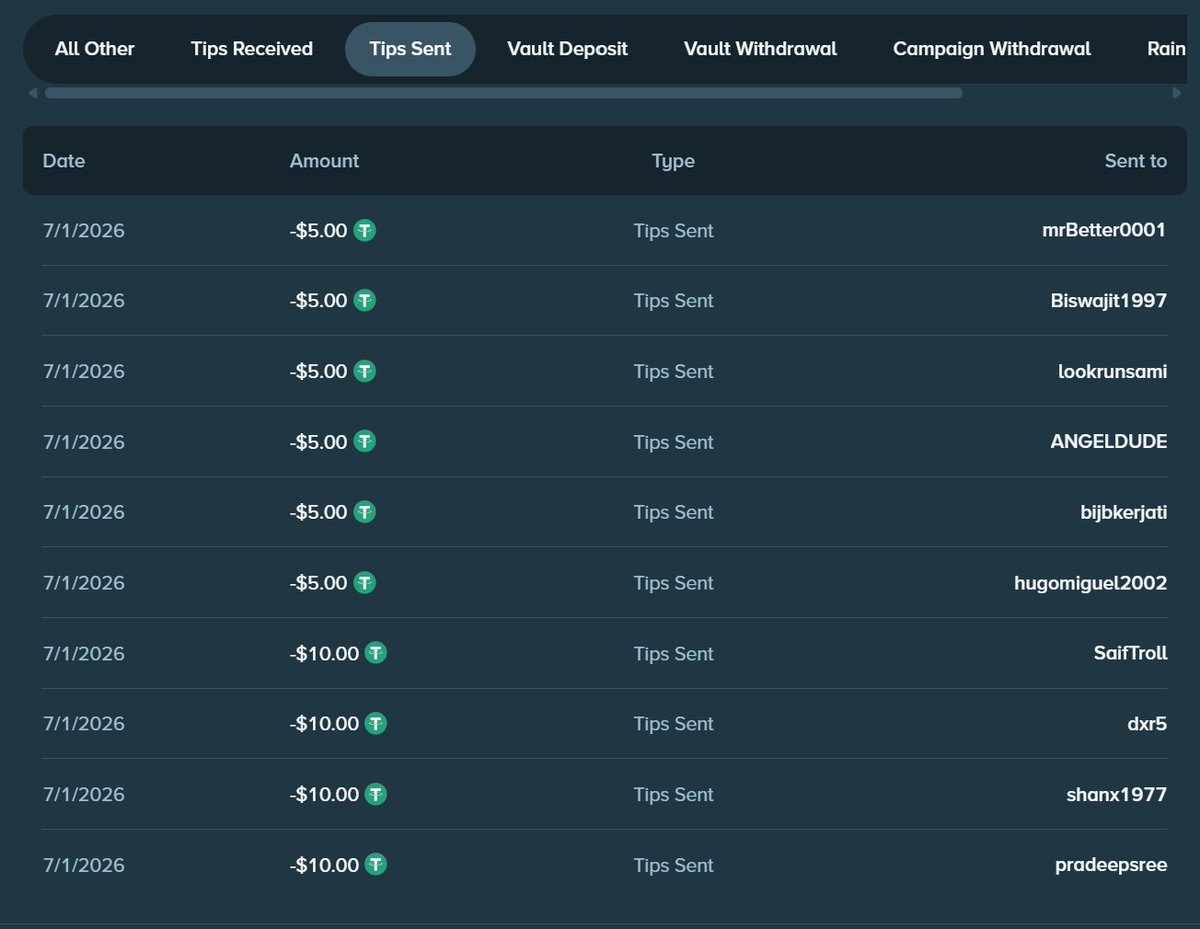Viewport: 1200px width, 929px height.
Task: Click Tips Sent type in the Biswajit1997 row
Action: (673, 300)
